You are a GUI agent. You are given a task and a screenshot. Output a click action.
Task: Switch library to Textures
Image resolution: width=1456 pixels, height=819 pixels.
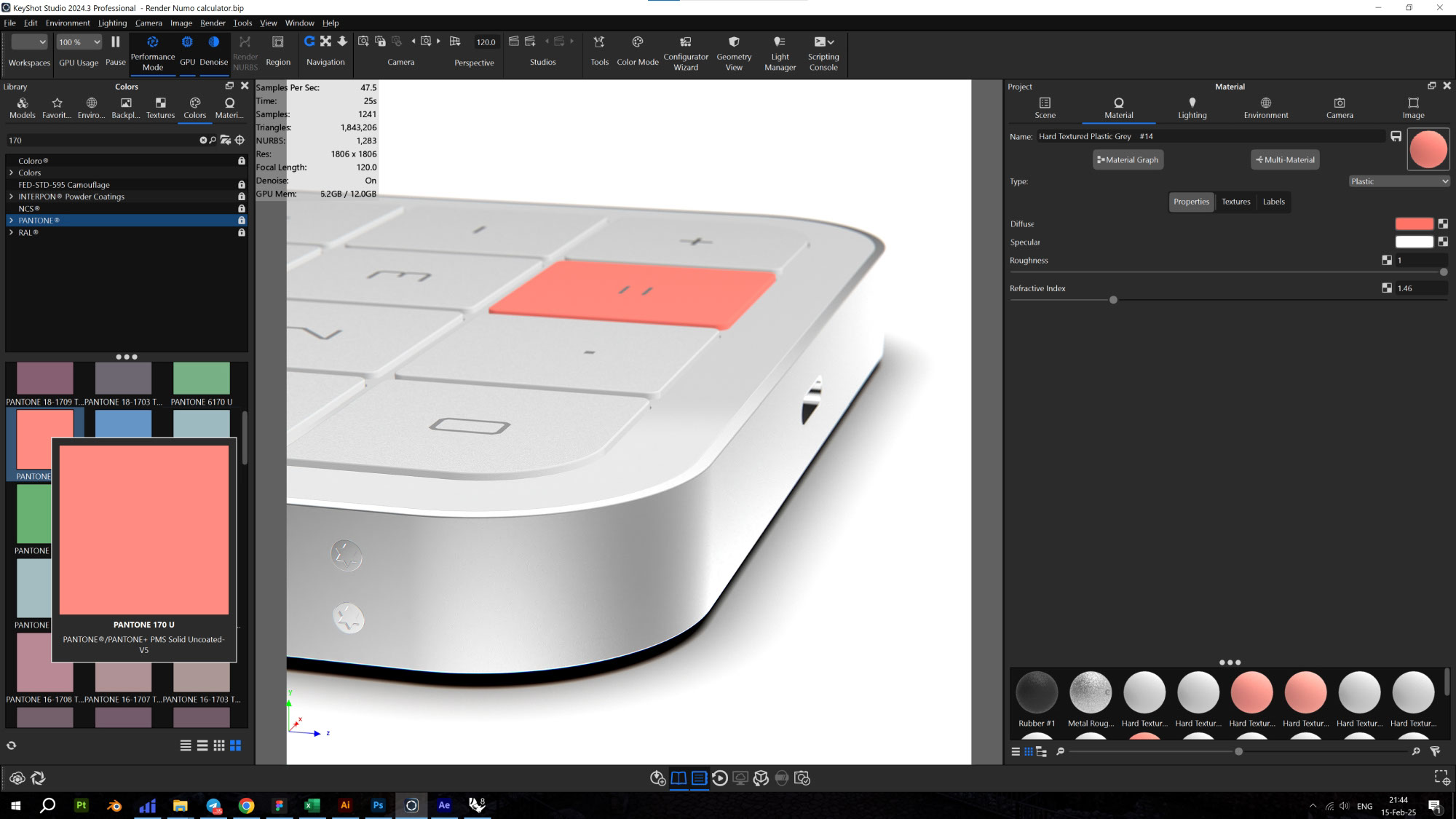pyautogui.click(x=160, y=108)
